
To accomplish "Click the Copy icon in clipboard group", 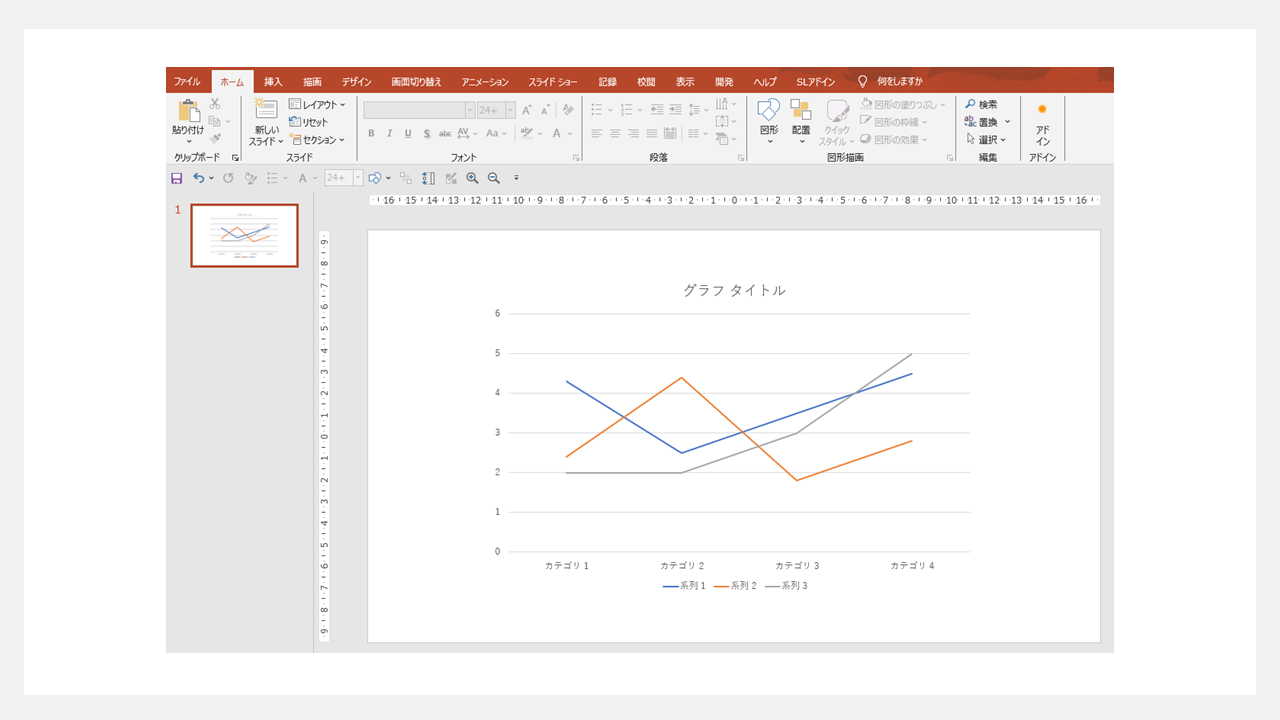I will (x=215, y=121).
